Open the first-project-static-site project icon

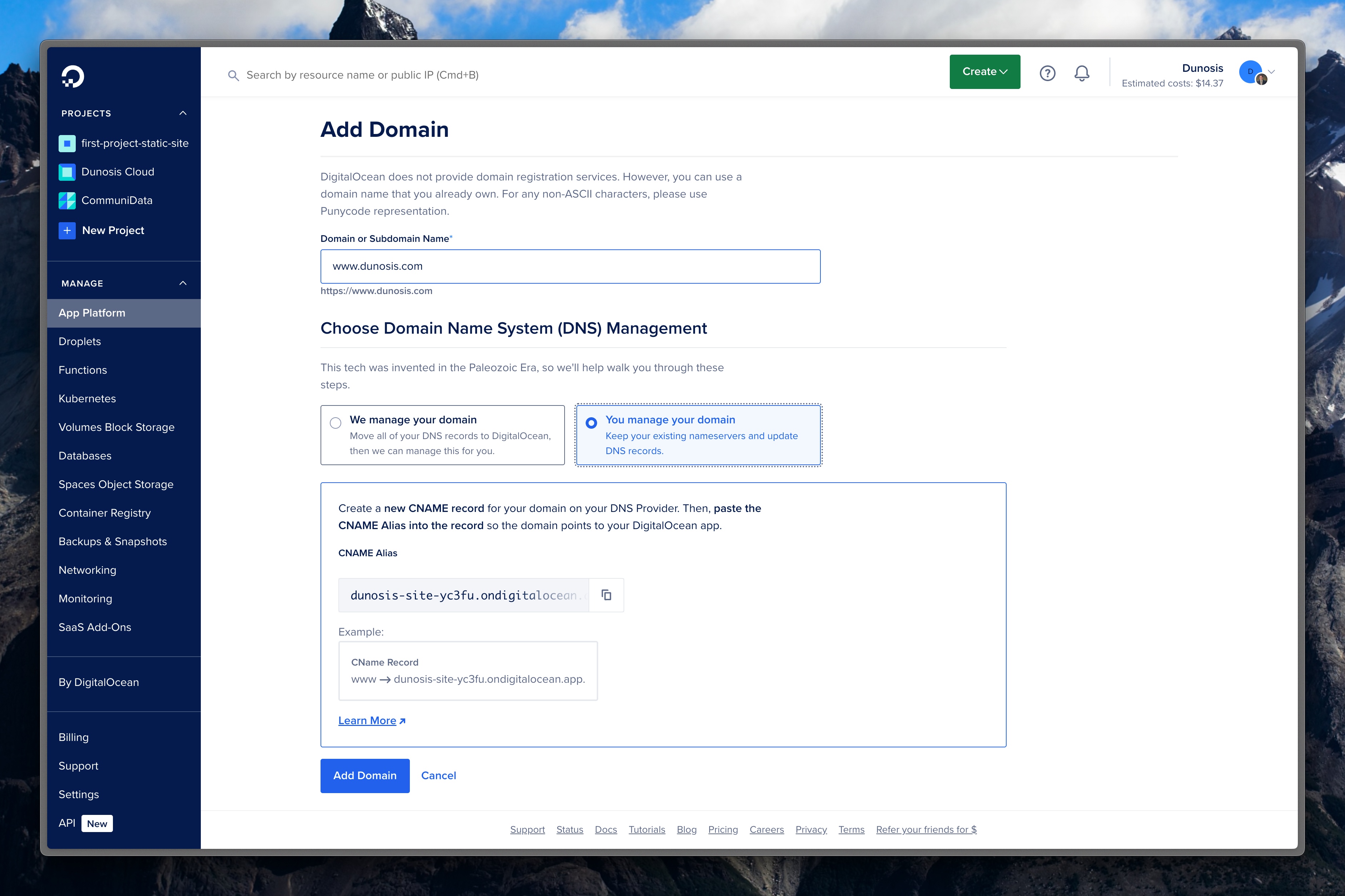67,143
